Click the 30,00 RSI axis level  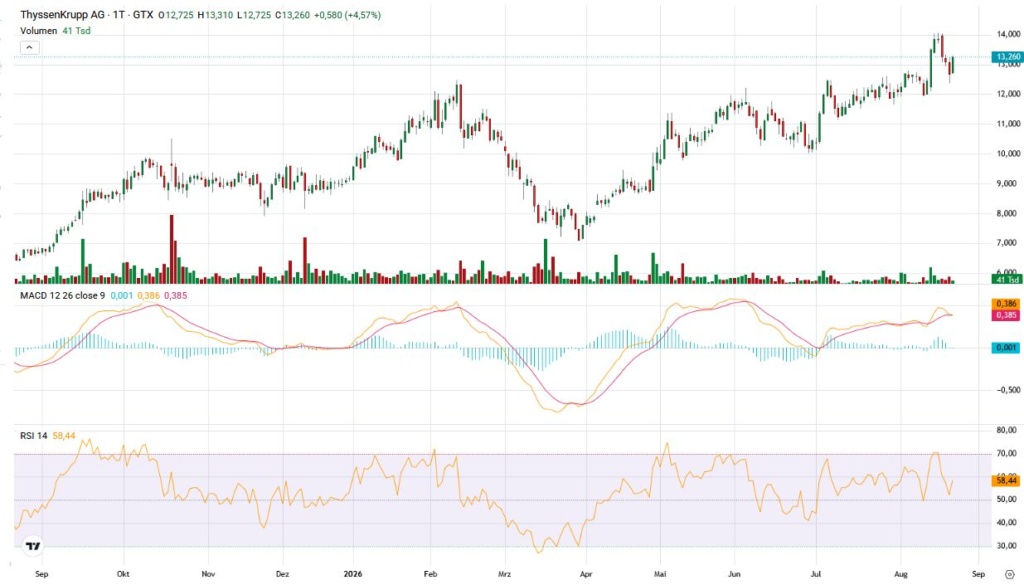click(1008, 546)
